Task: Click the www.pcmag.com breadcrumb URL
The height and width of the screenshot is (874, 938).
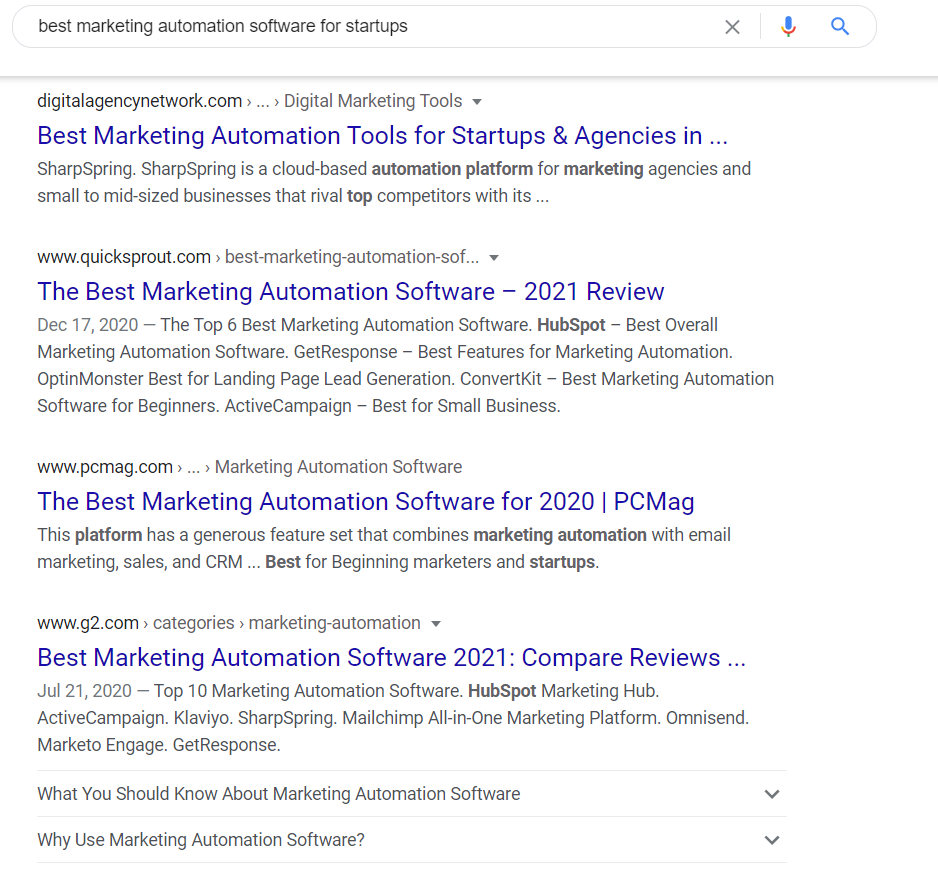Action: (x=105, y=467)
